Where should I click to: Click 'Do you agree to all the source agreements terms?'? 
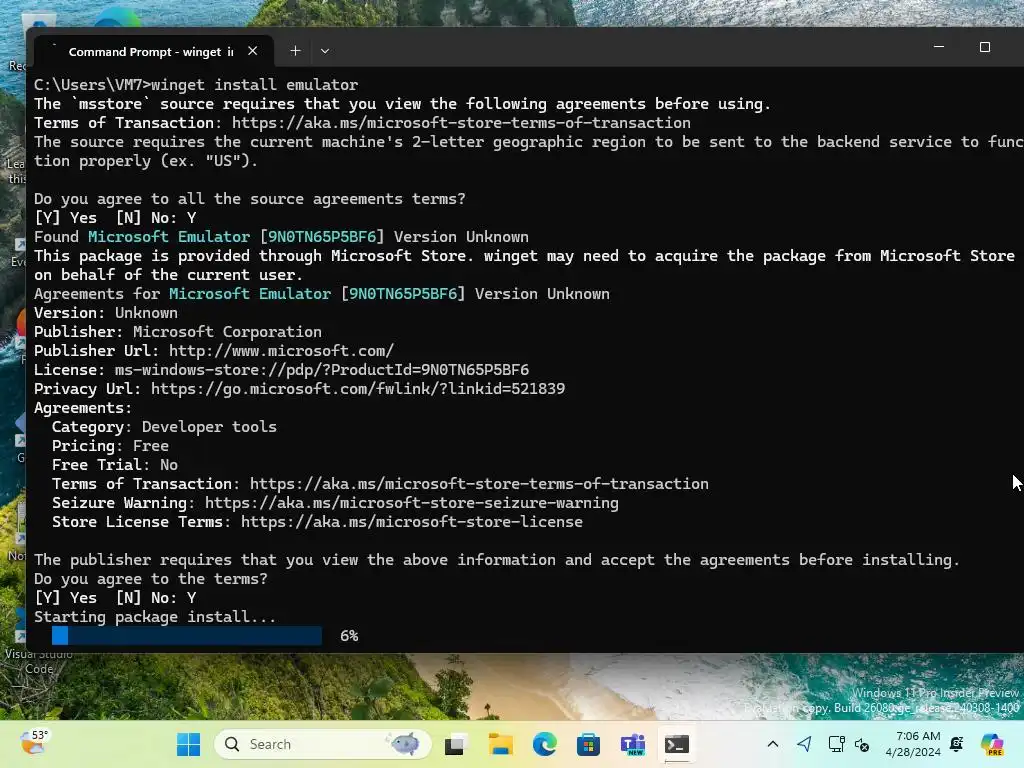coord(250,199)
